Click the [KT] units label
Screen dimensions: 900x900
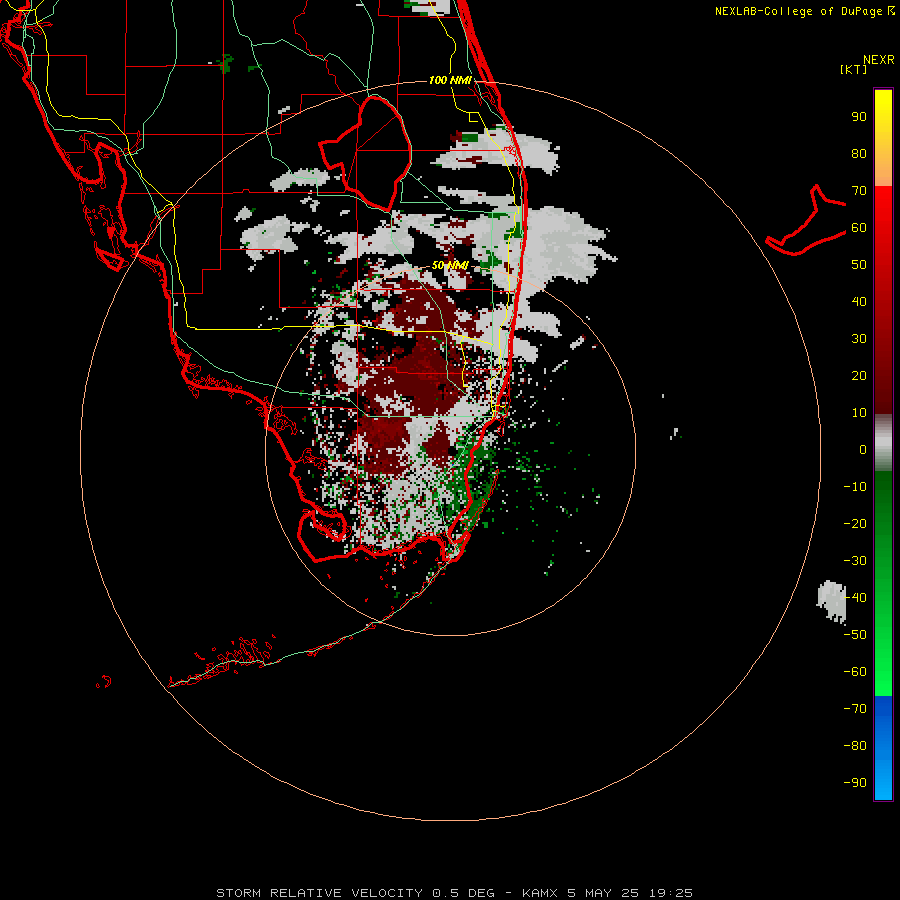(x=854, y=69)
